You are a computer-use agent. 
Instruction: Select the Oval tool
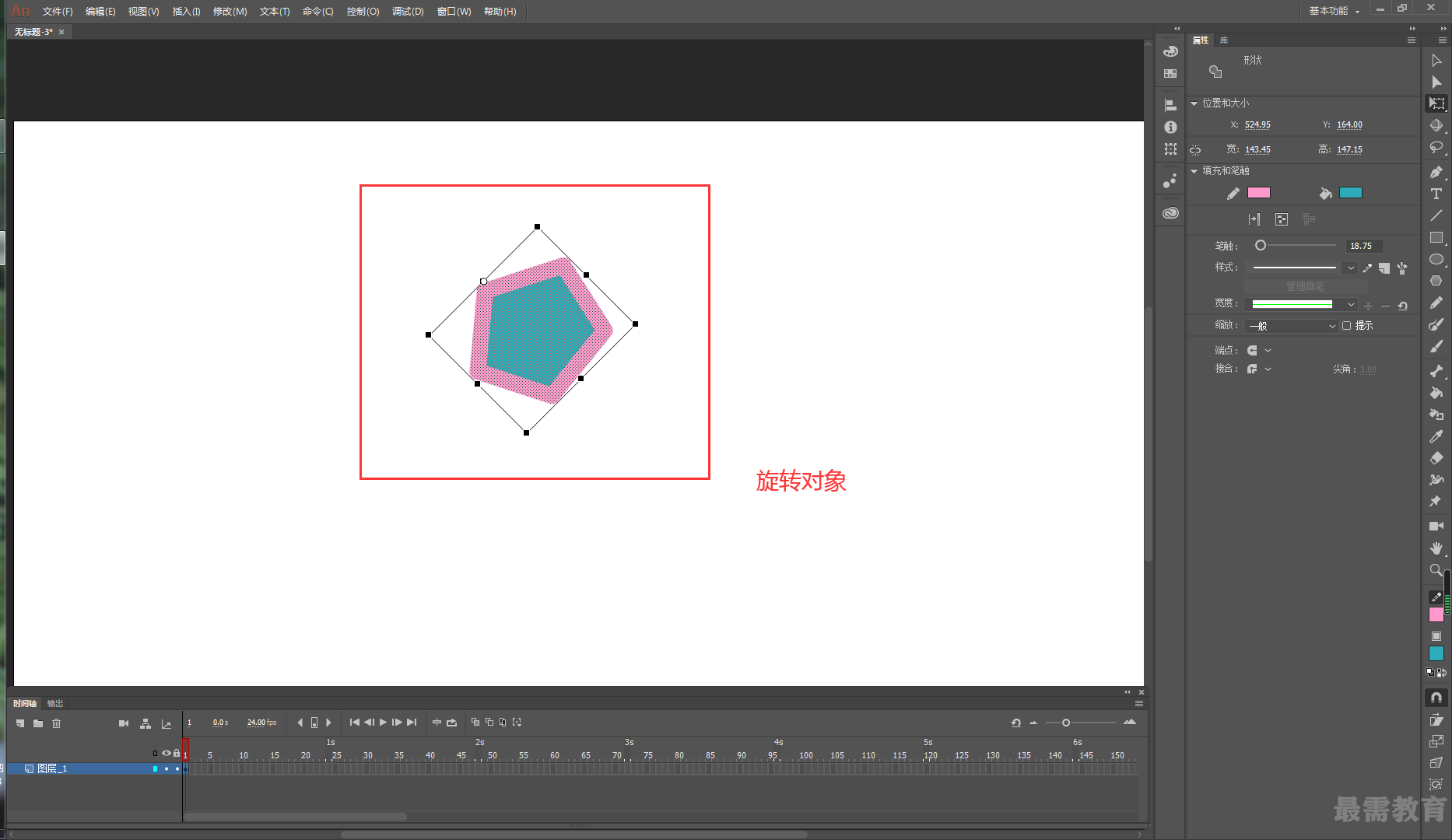point(1436,259)
